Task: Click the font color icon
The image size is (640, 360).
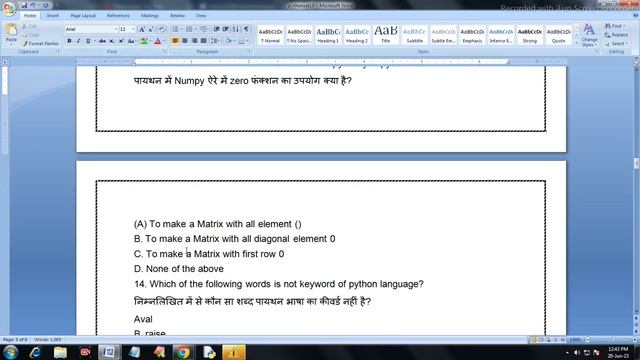Action: click(x=158, y=41)
